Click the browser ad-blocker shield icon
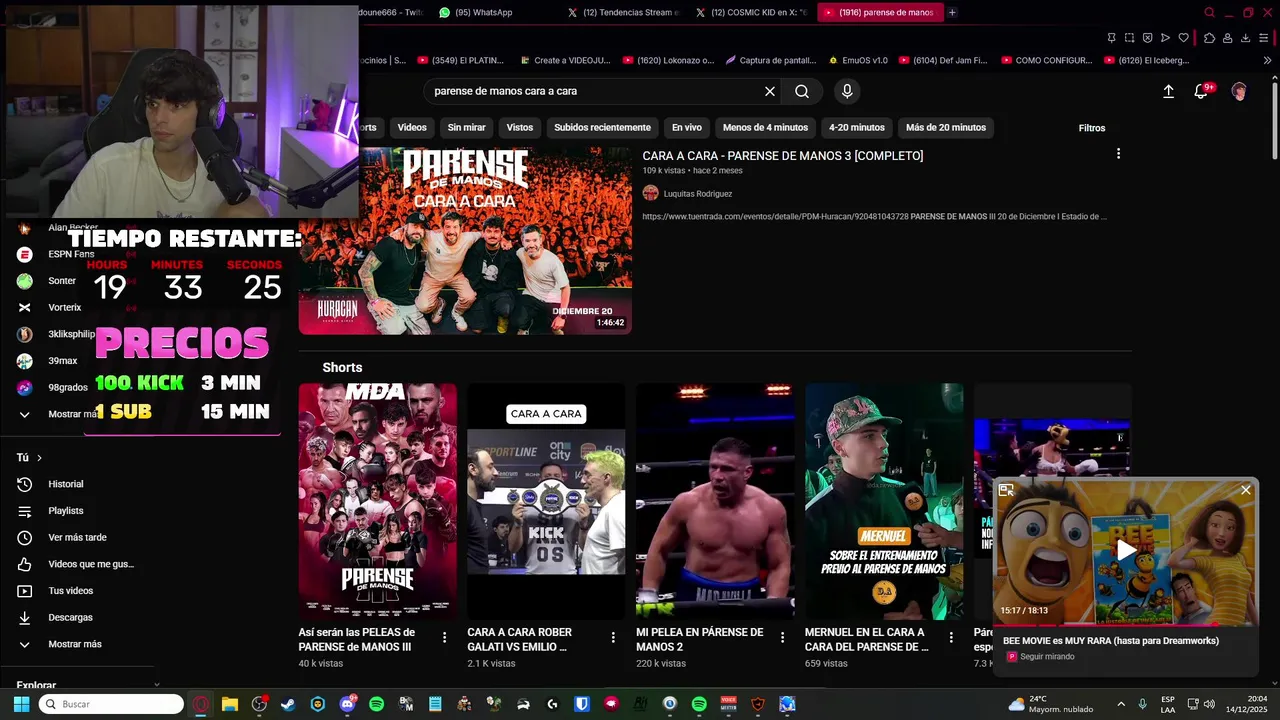Screen dimensions: 1280x720 [1147, 38]
